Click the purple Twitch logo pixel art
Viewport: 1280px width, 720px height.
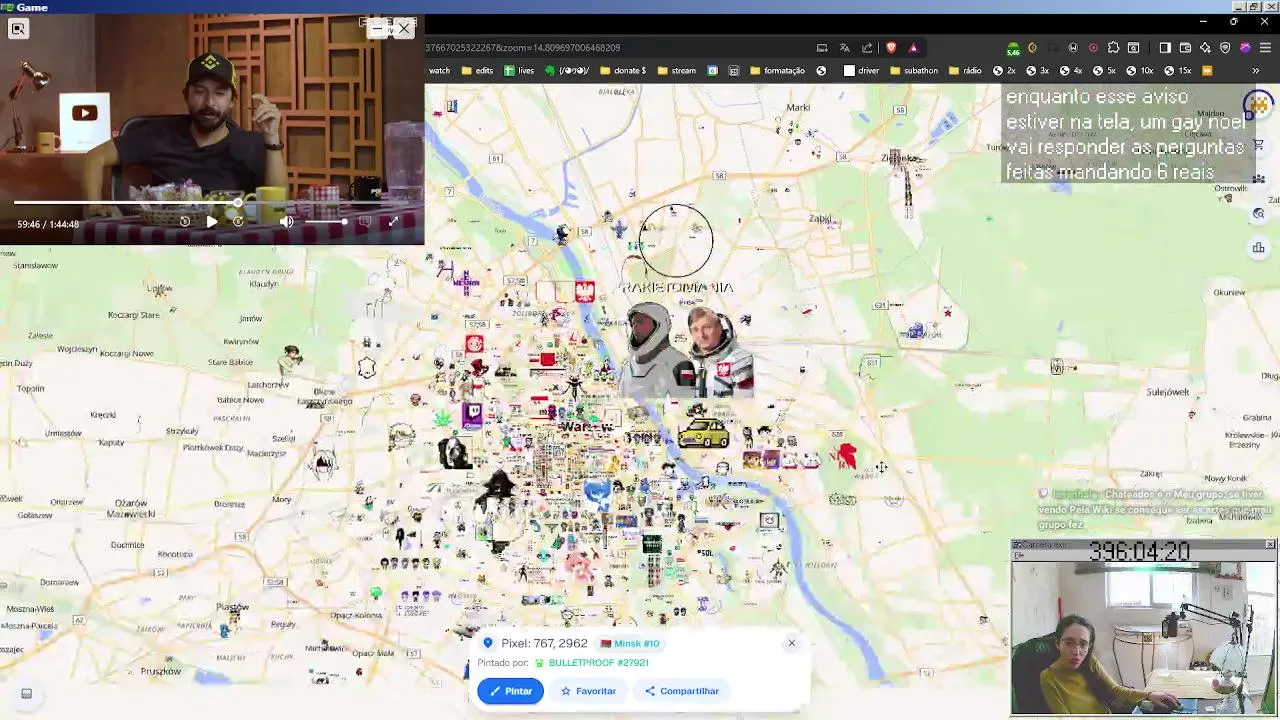click(x=472, y=414)
